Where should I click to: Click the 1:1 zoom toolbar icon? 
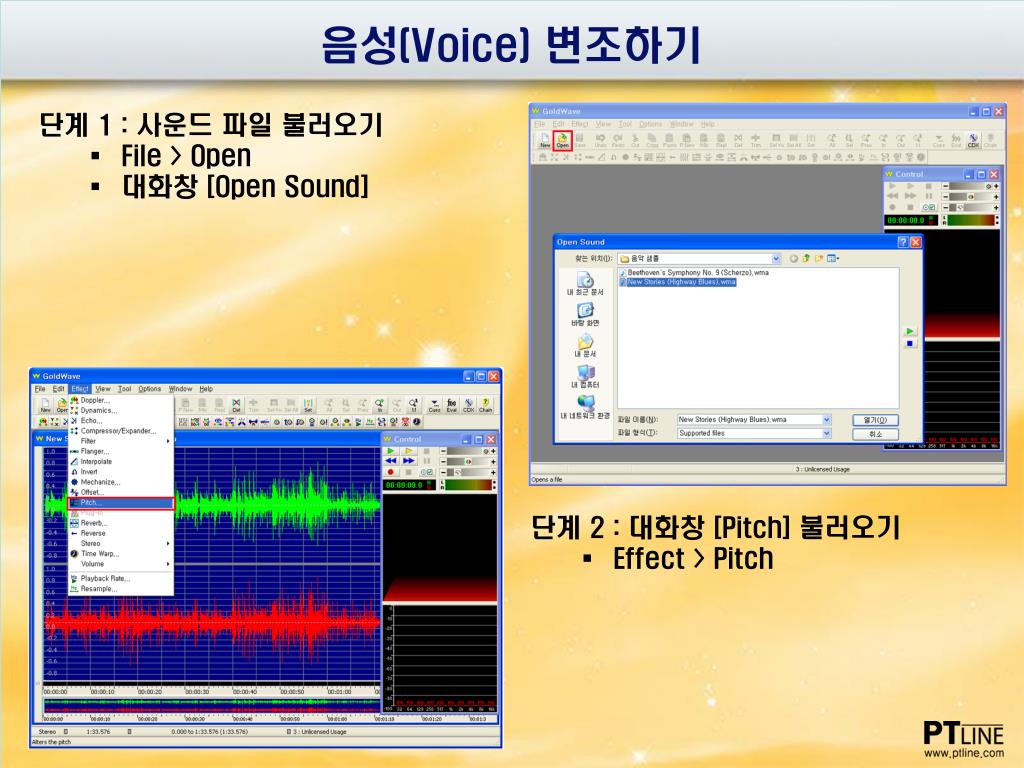pyautogui.click(x=413, y=406)
